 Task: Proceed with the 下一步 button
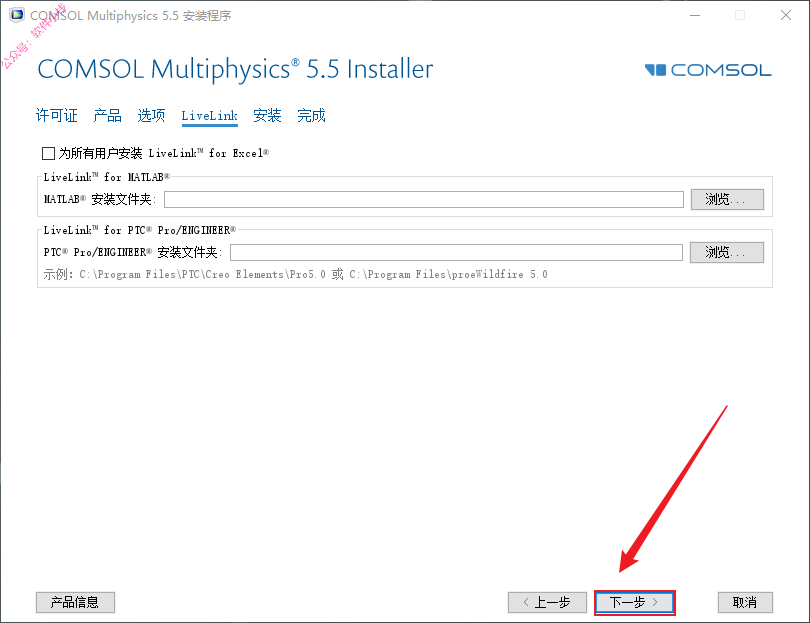click(x=634, y=602)
